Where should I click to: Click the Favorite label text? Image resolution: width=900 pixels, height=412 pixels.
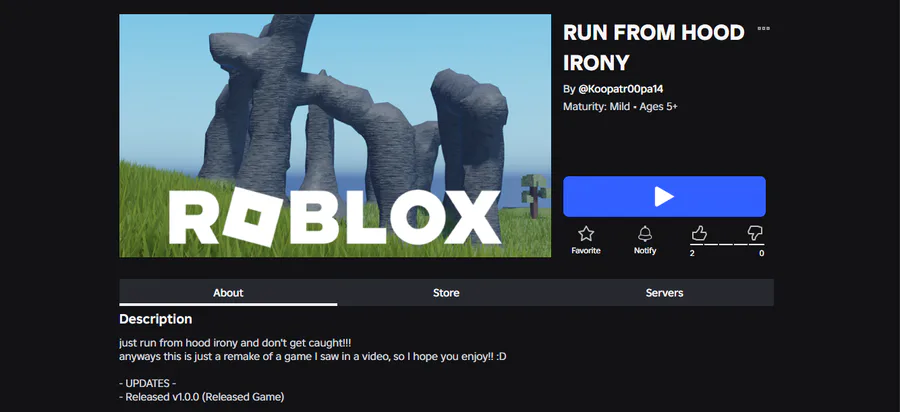click(585, 251)
